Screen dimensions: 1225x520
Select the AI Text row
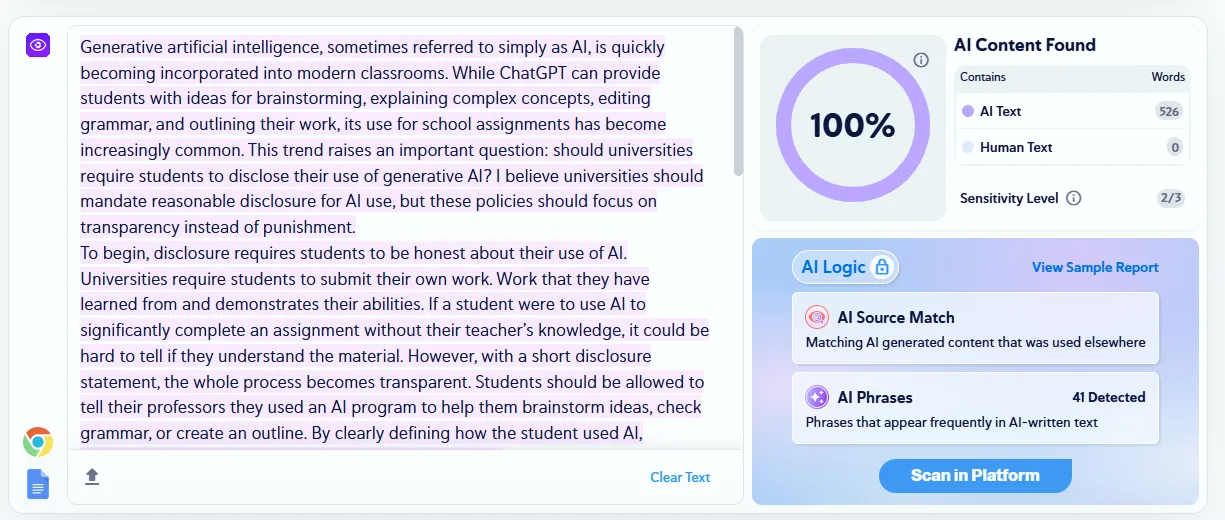pos(1072,111)
